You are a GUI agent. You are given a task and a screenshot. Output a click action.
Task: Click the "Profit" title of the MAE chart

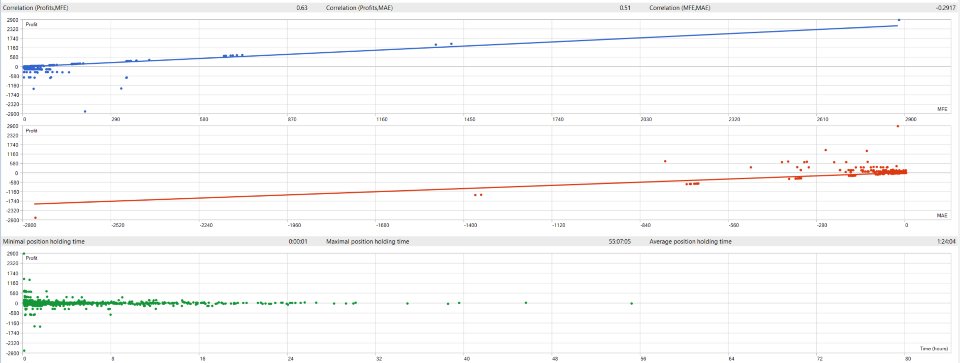(x=31, y=132)
